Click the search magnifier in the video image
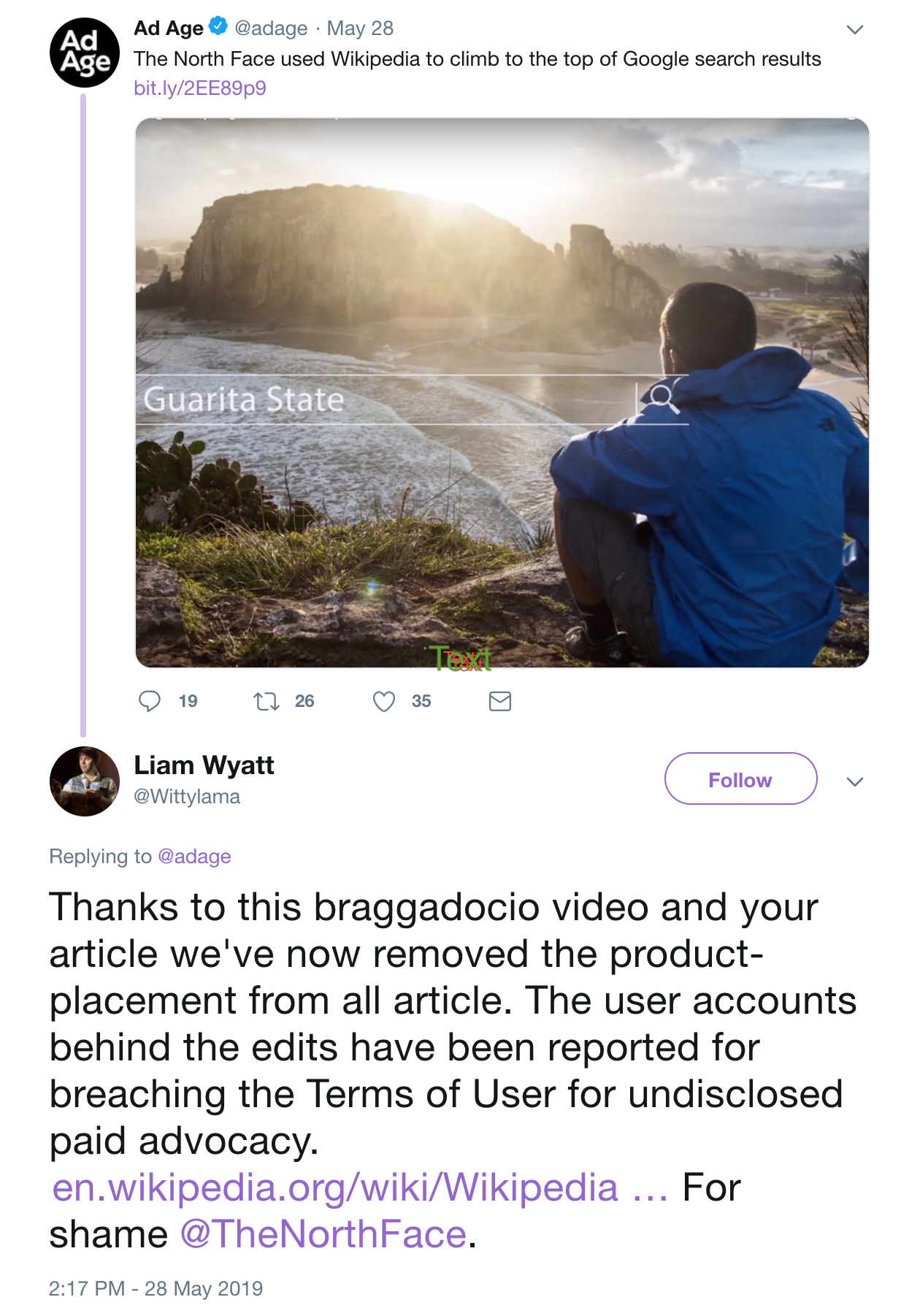Image resolution: width=920 pixels, height=1316 pixels. click(662, 397)
